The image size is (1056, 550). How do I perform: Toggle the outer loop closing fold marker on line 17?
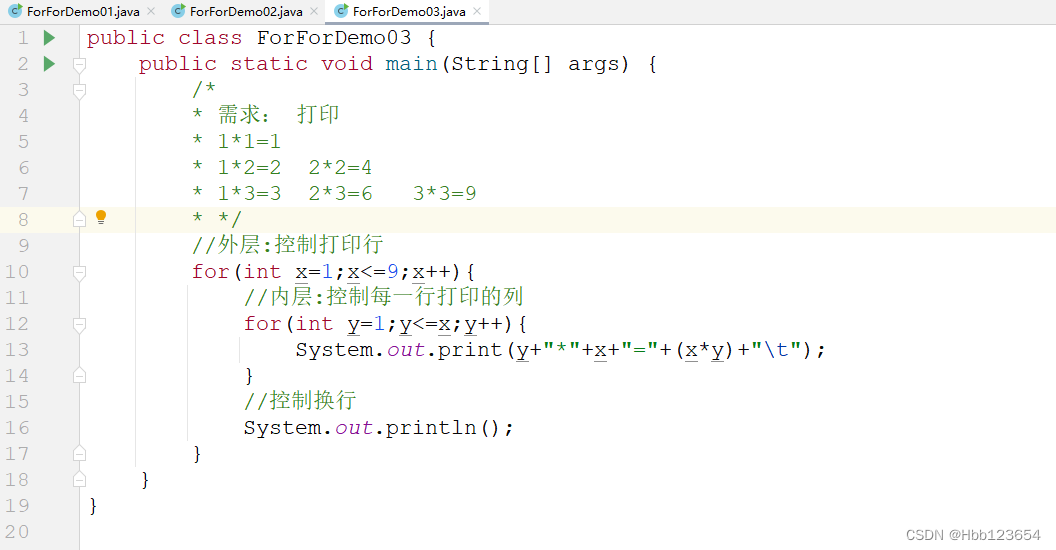click(79, 454)
